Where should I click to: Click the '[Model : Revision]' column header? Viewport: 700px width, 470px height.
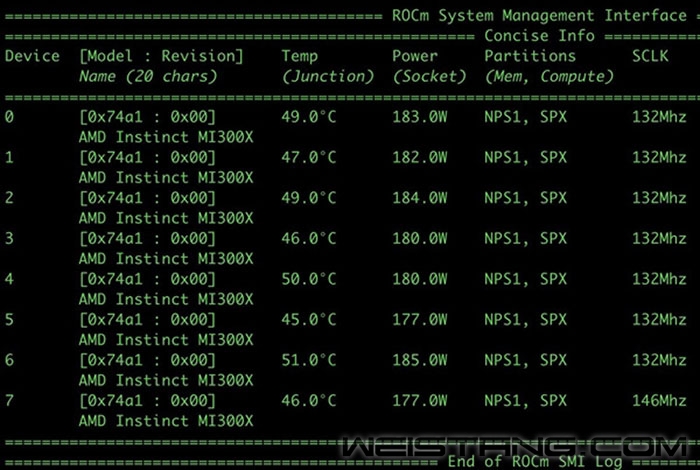coord(161,56)
